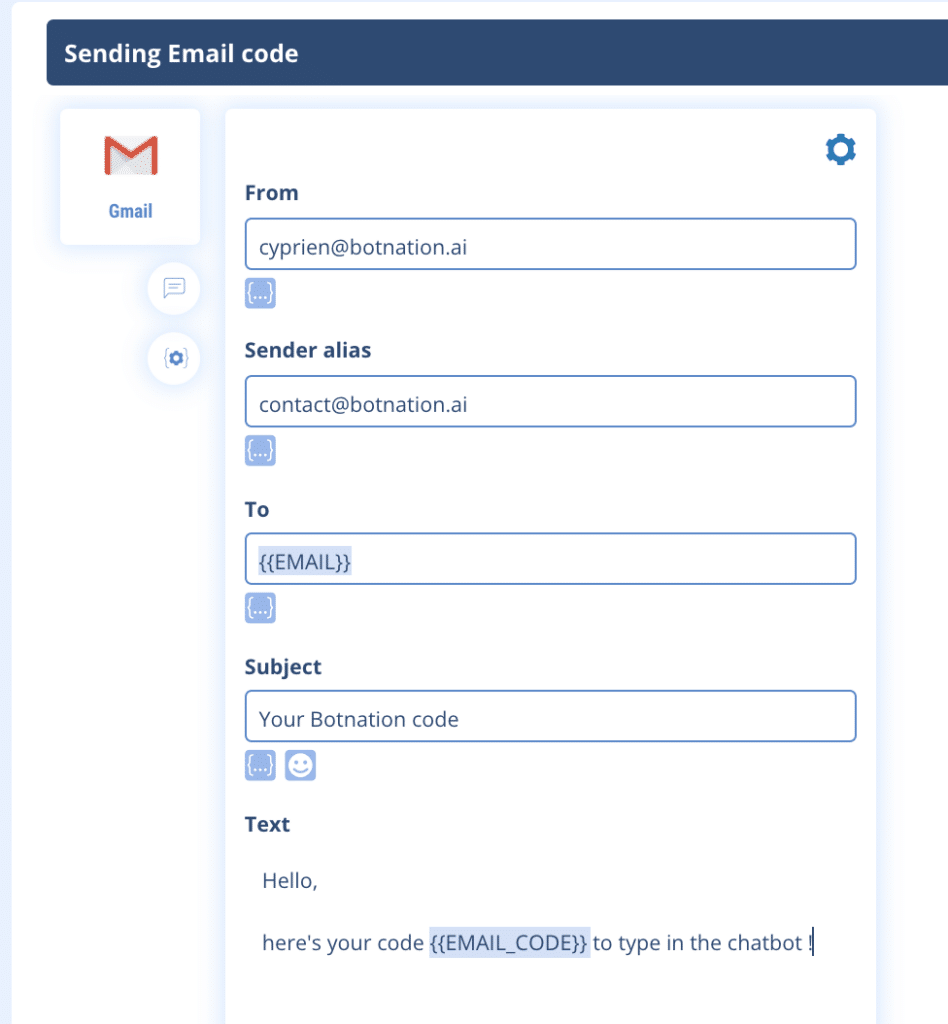Click the "Text" section label

tap(267, 825)
